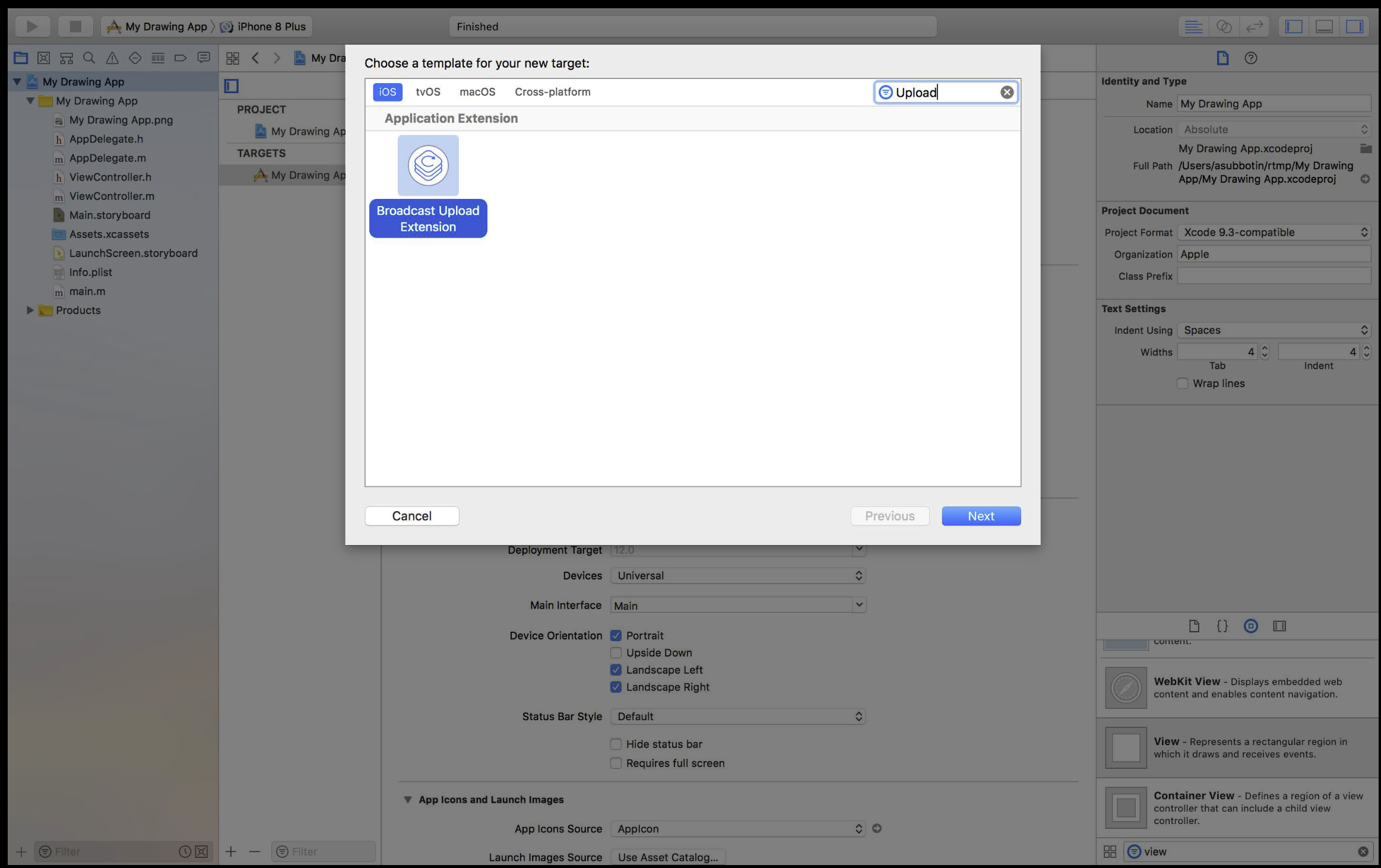
Task: Click the Stop button in toolbar
Action: (75, 26)
